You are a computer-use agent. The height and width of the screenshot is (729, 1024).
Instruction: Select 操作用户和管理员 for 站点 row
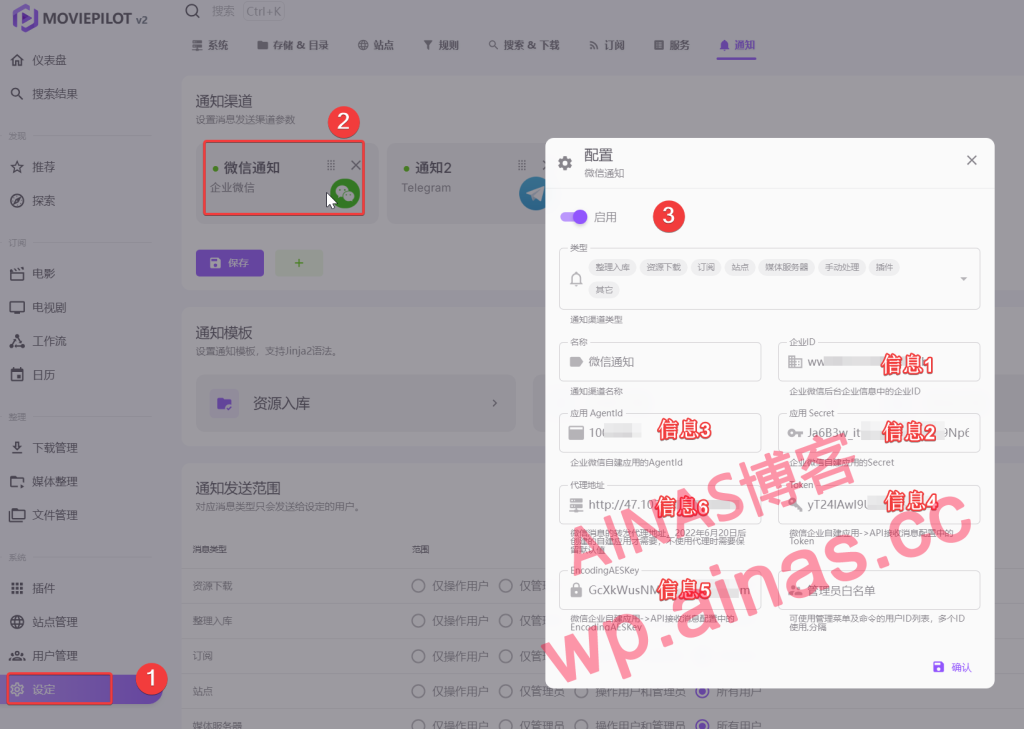(x=582, y=691)
